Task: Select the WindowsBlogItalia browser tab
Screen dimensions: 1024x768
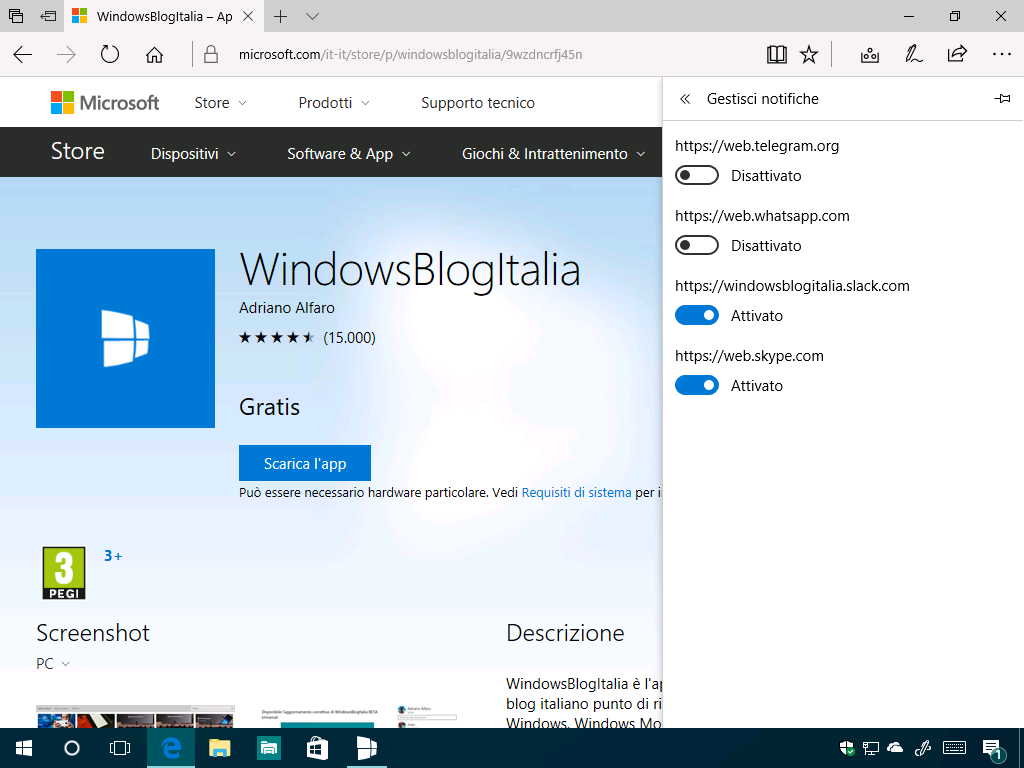Action: click(x=163, y=16)
